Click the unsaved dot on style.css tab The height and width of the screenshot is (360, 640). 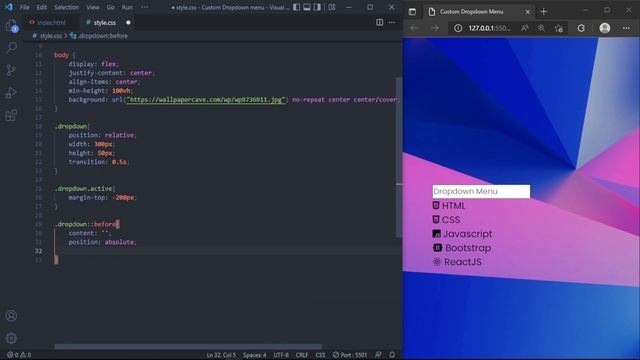pos(128,22)
